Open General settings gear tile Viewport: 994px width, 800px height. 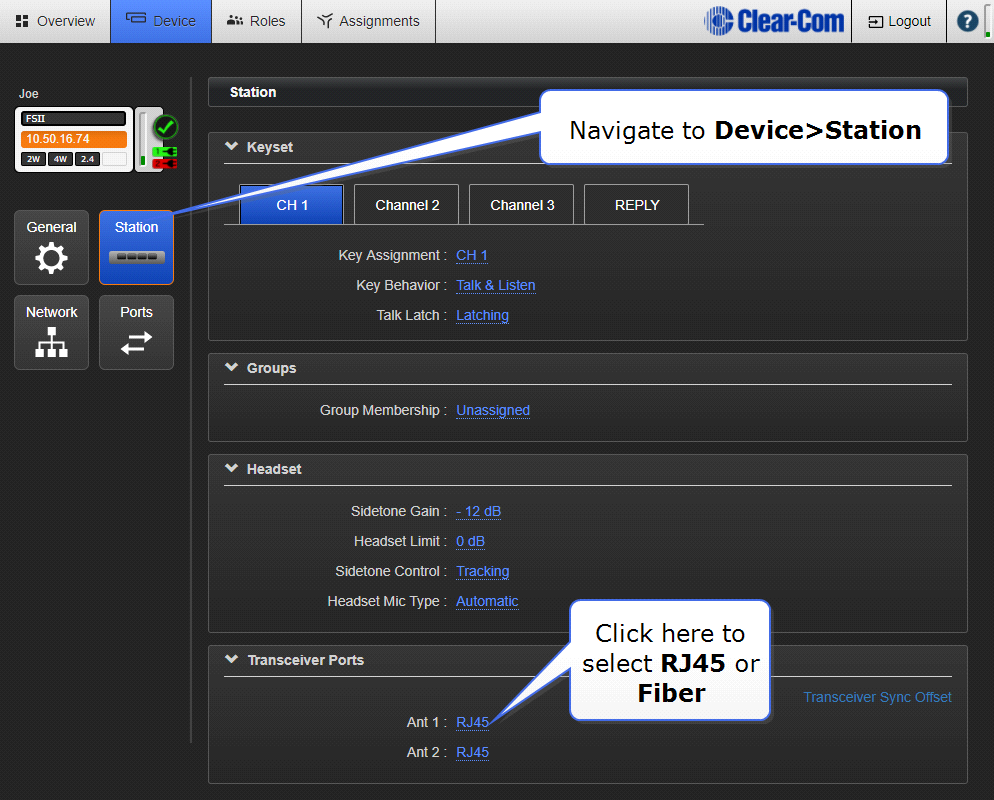click(x=51, y=247)
